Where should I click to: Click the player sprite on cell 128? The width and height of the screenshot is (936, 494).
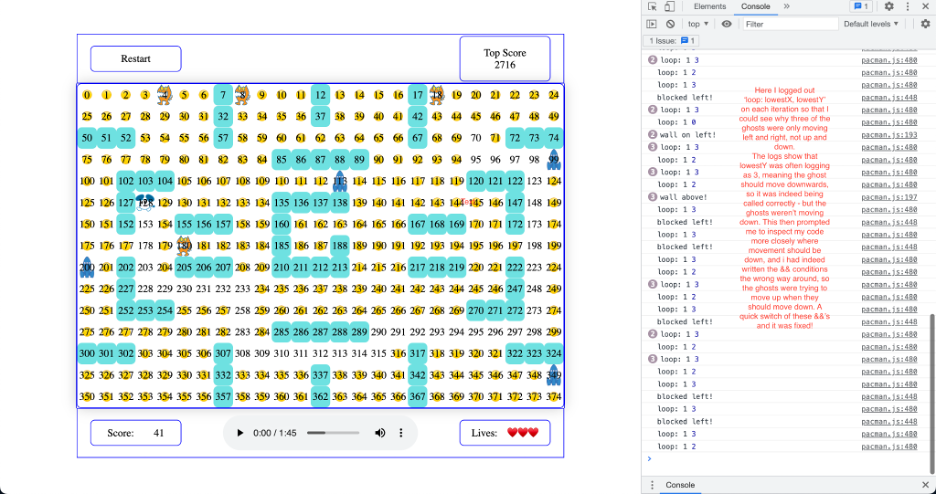coord(144,202)
